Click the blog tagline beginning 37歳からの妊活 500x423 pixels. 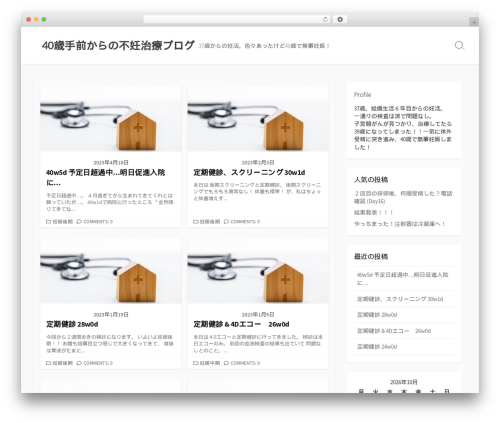[x=264, y=46]
